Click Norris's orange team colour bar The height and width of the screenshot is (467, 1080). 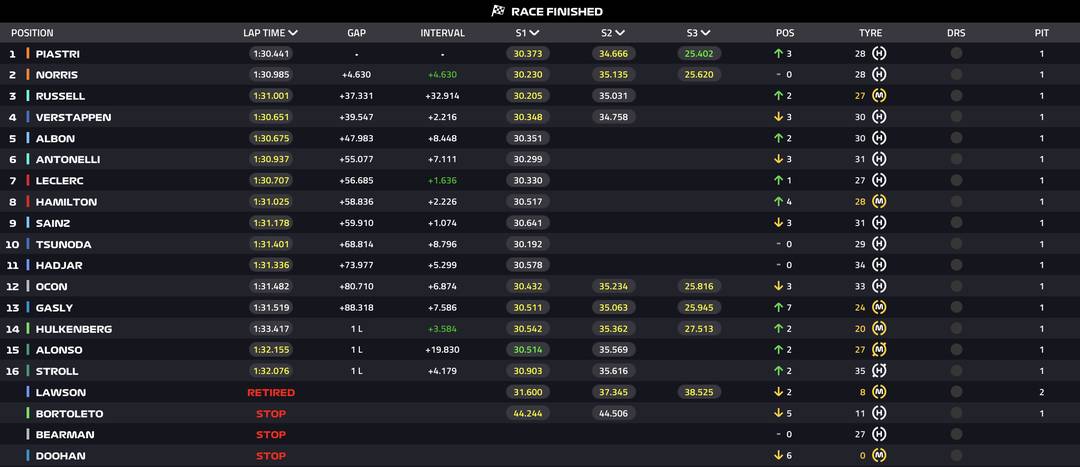[28, 74]
